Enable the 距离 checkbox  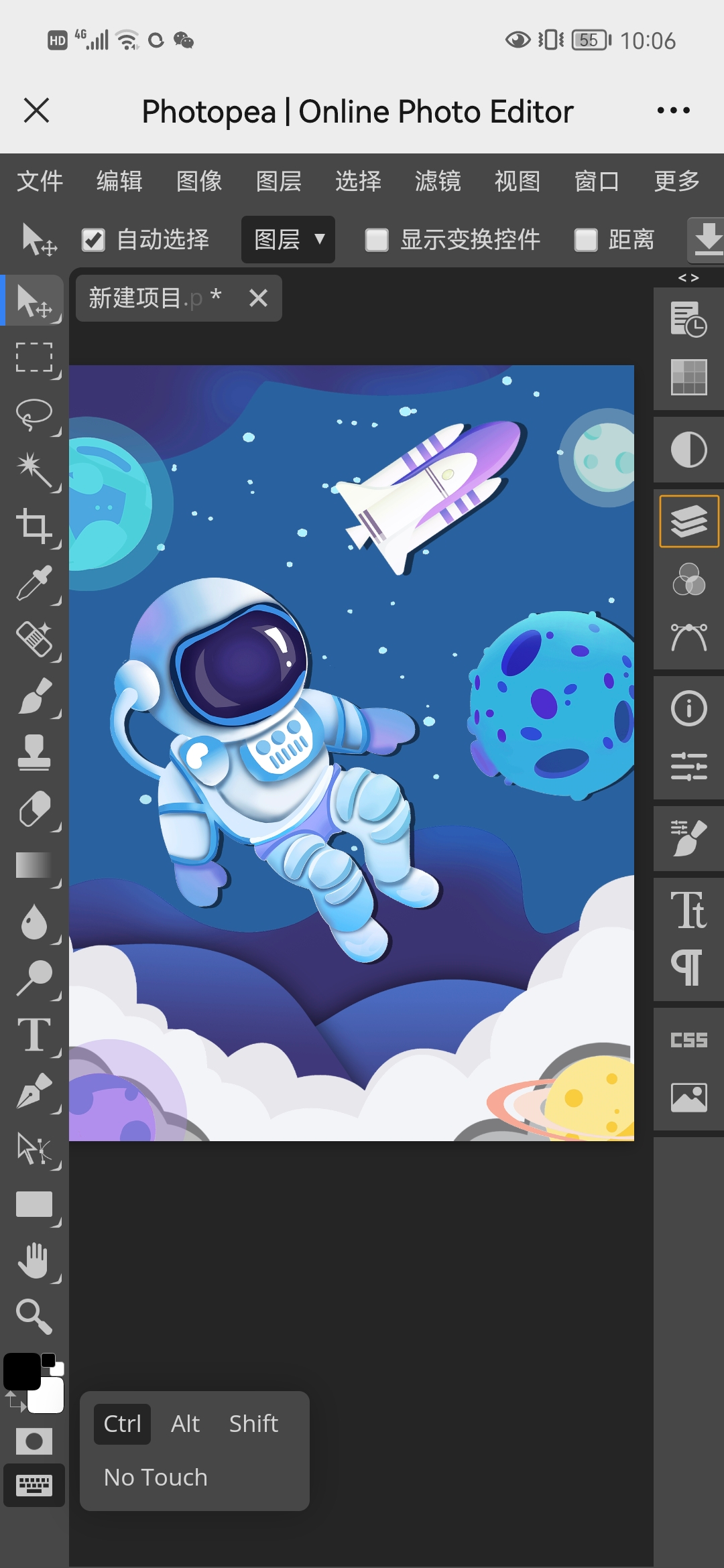coord(586,240)
